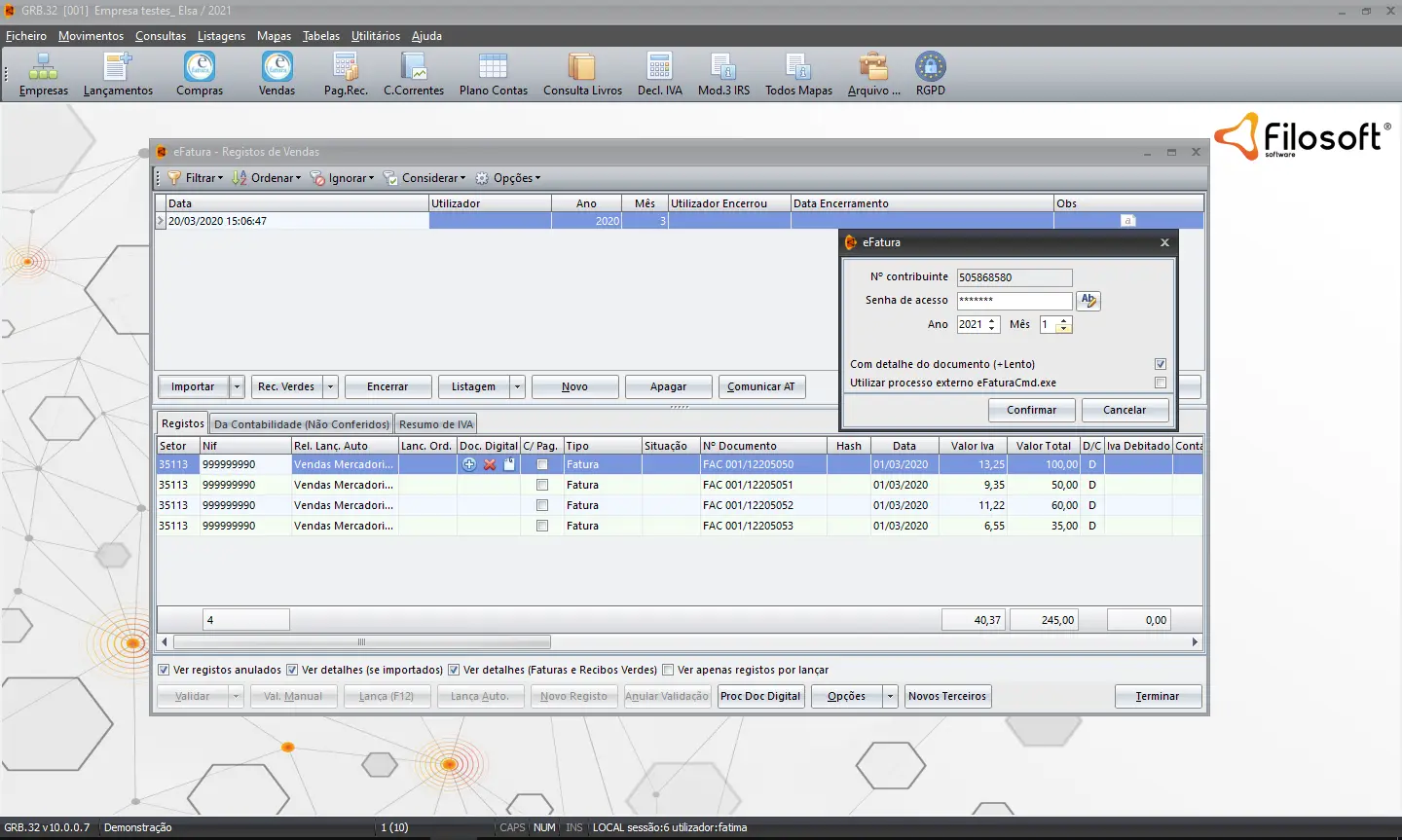
Task: Open the Movimentos menu
Action: [x=91, y=35]
